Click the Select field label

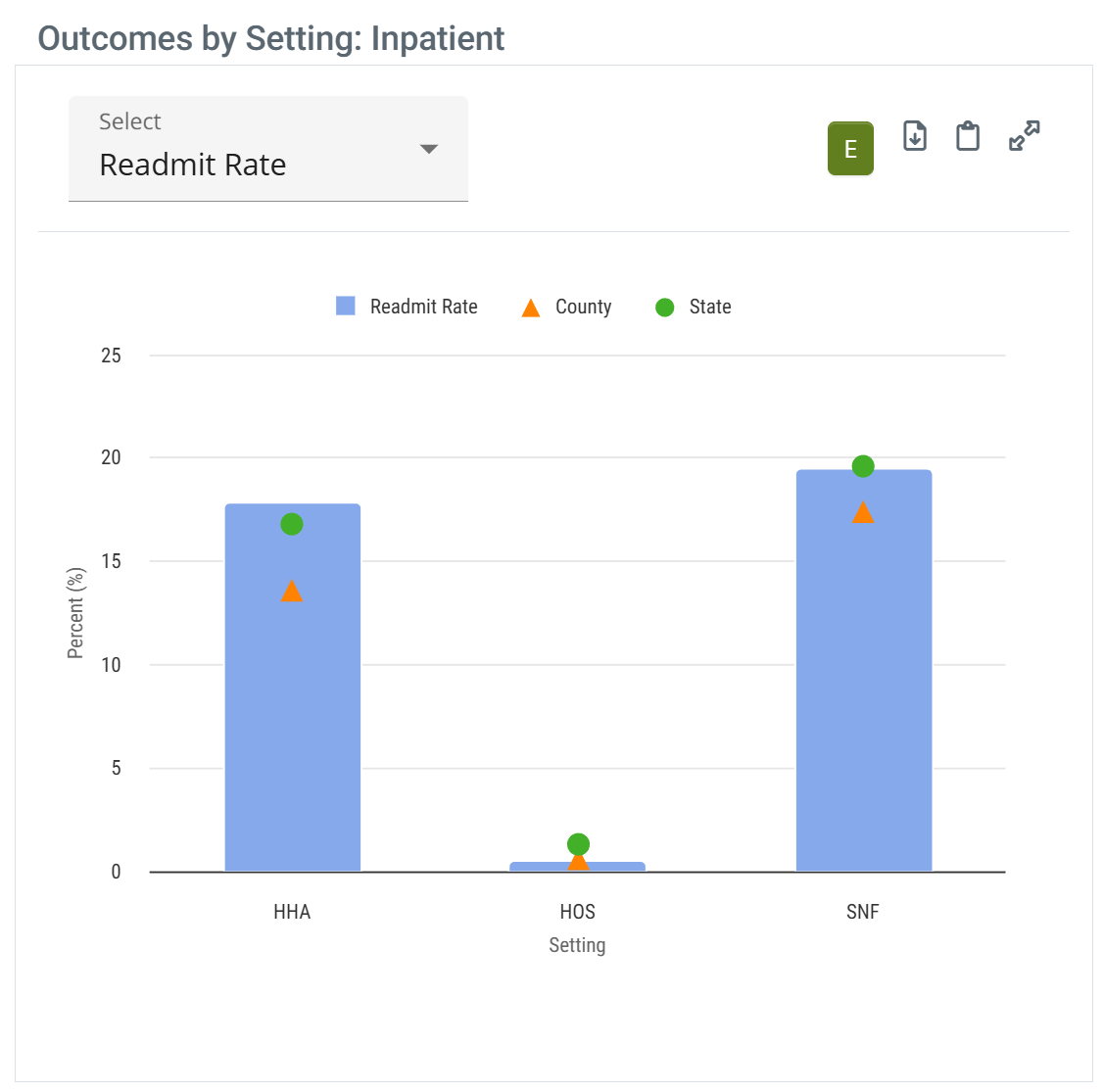pos(130,121)
